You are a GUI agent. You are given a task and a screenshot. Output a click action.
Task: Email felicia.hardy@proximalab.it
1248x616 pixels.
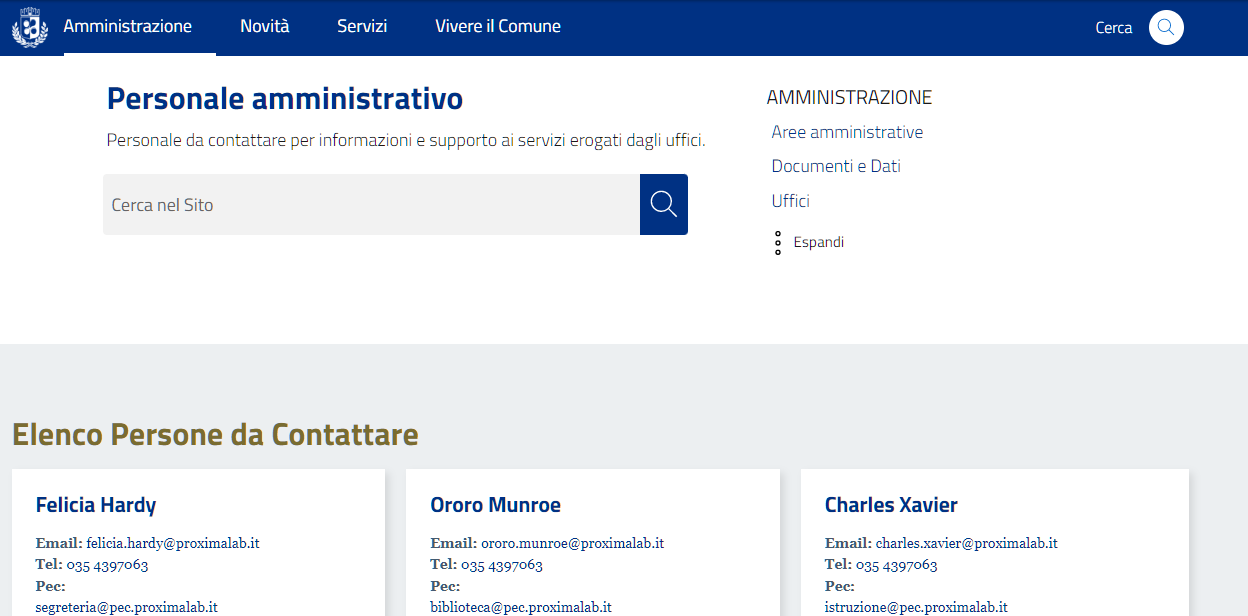(x=172, y=543)
